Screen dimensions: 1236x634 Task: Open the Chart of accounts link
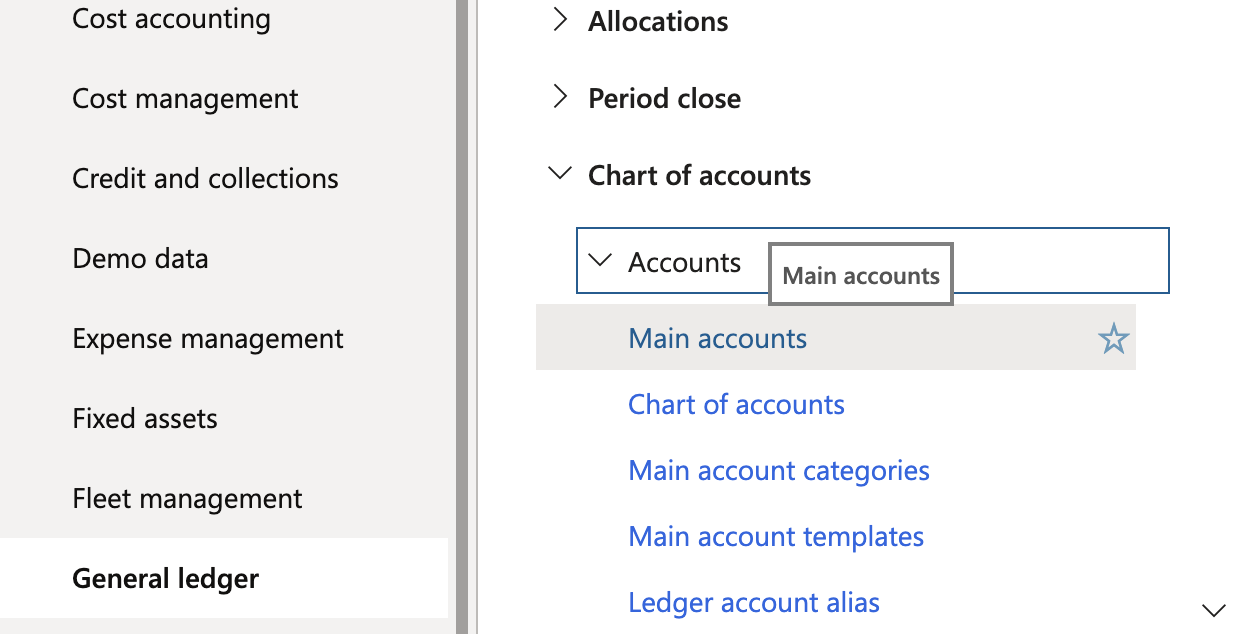pos(736,404)
